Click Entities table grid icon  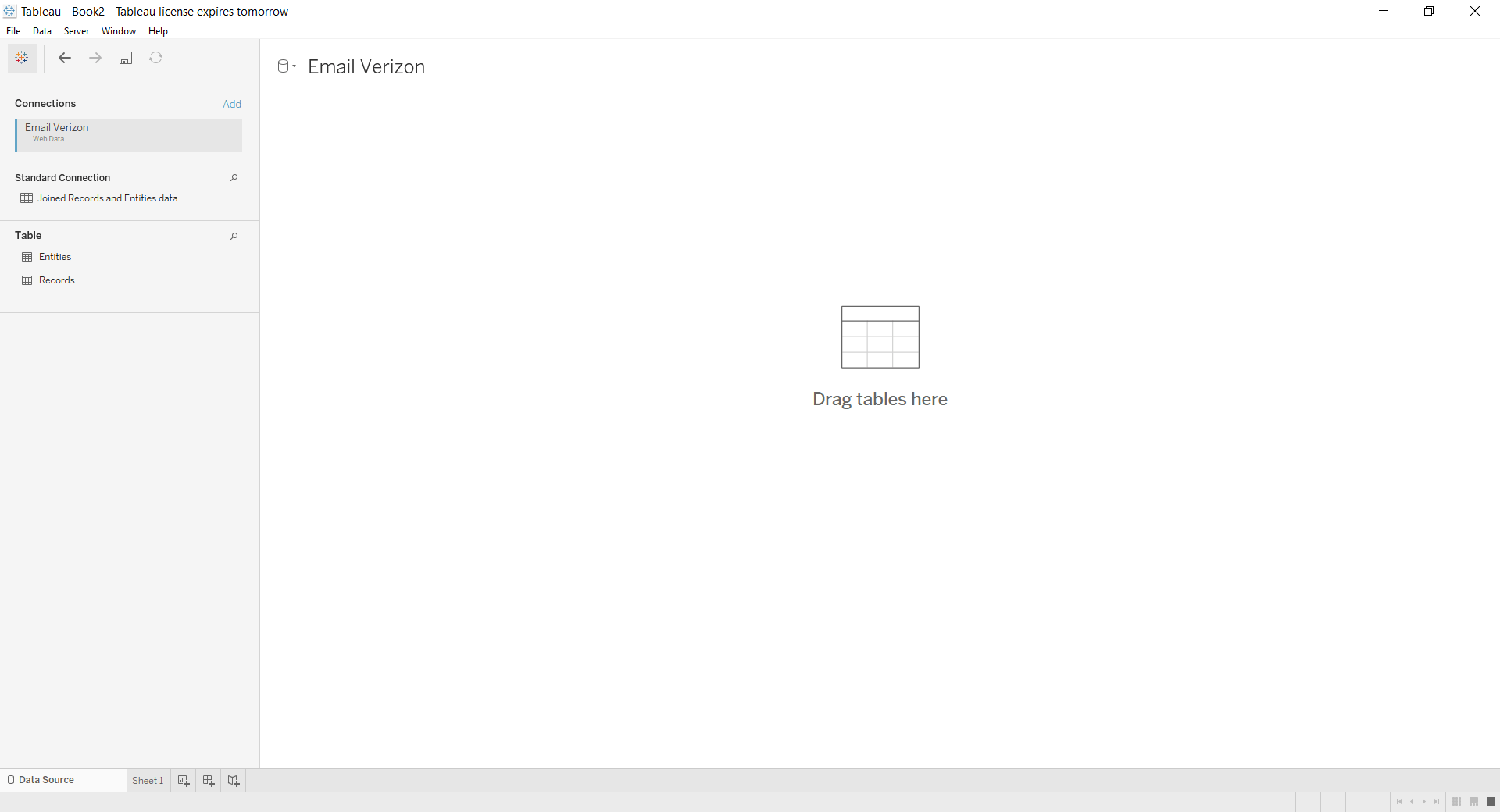coord(27,257)
